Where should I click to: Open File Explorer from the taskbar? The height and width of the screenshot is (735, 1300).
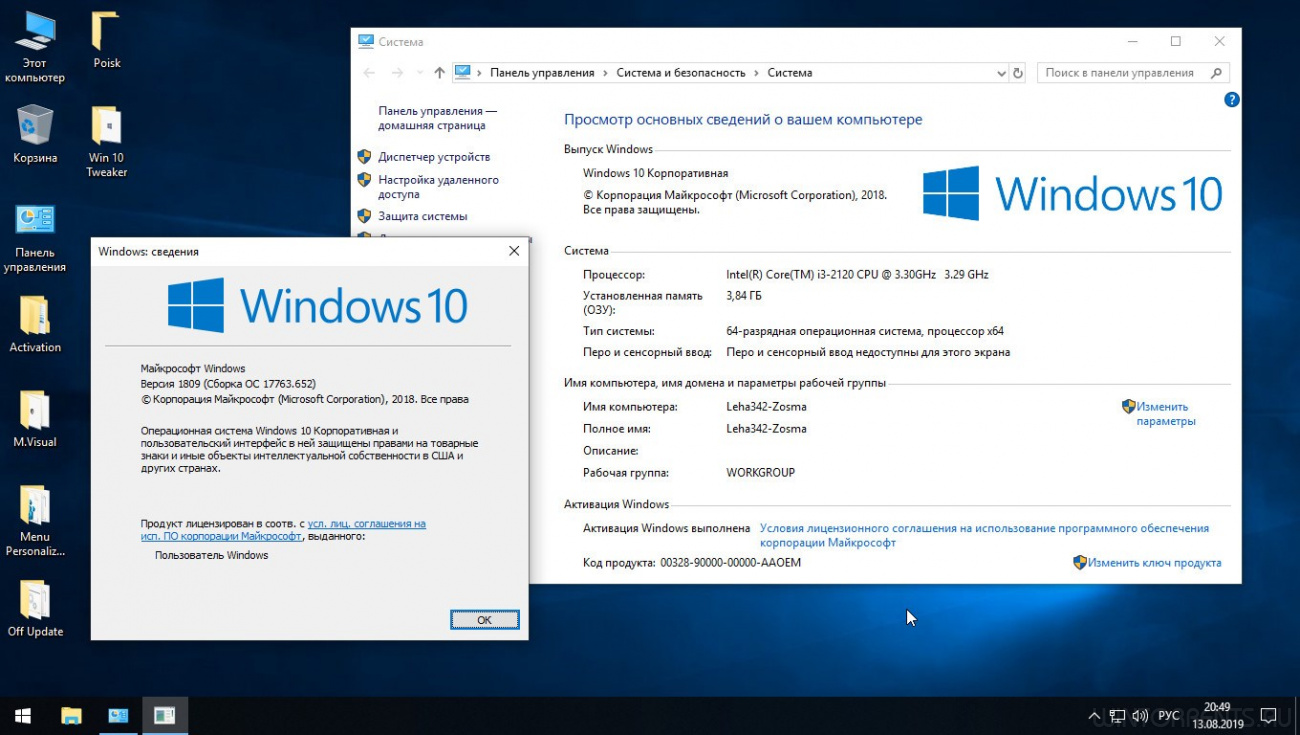(71, 716)
